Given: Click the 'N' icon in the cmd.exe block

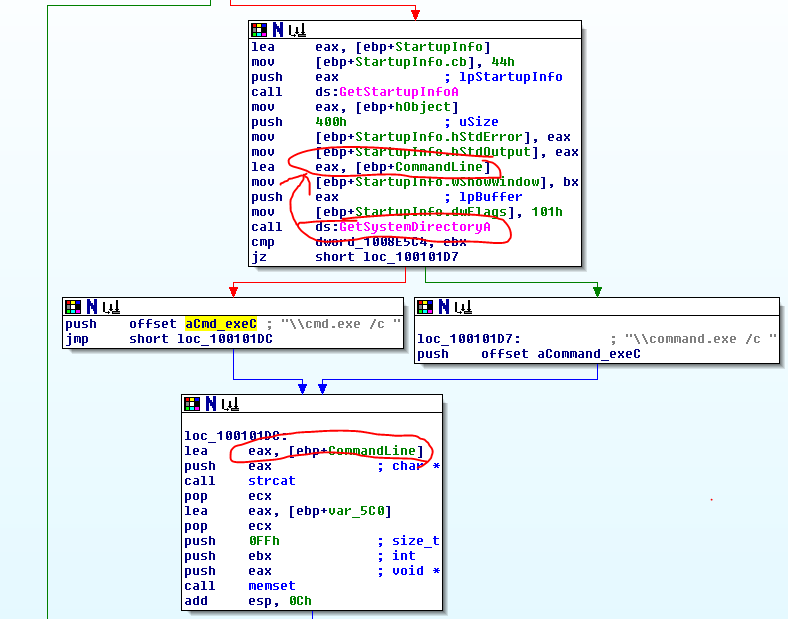Looking at the screenshot, I should pos(91,306).
